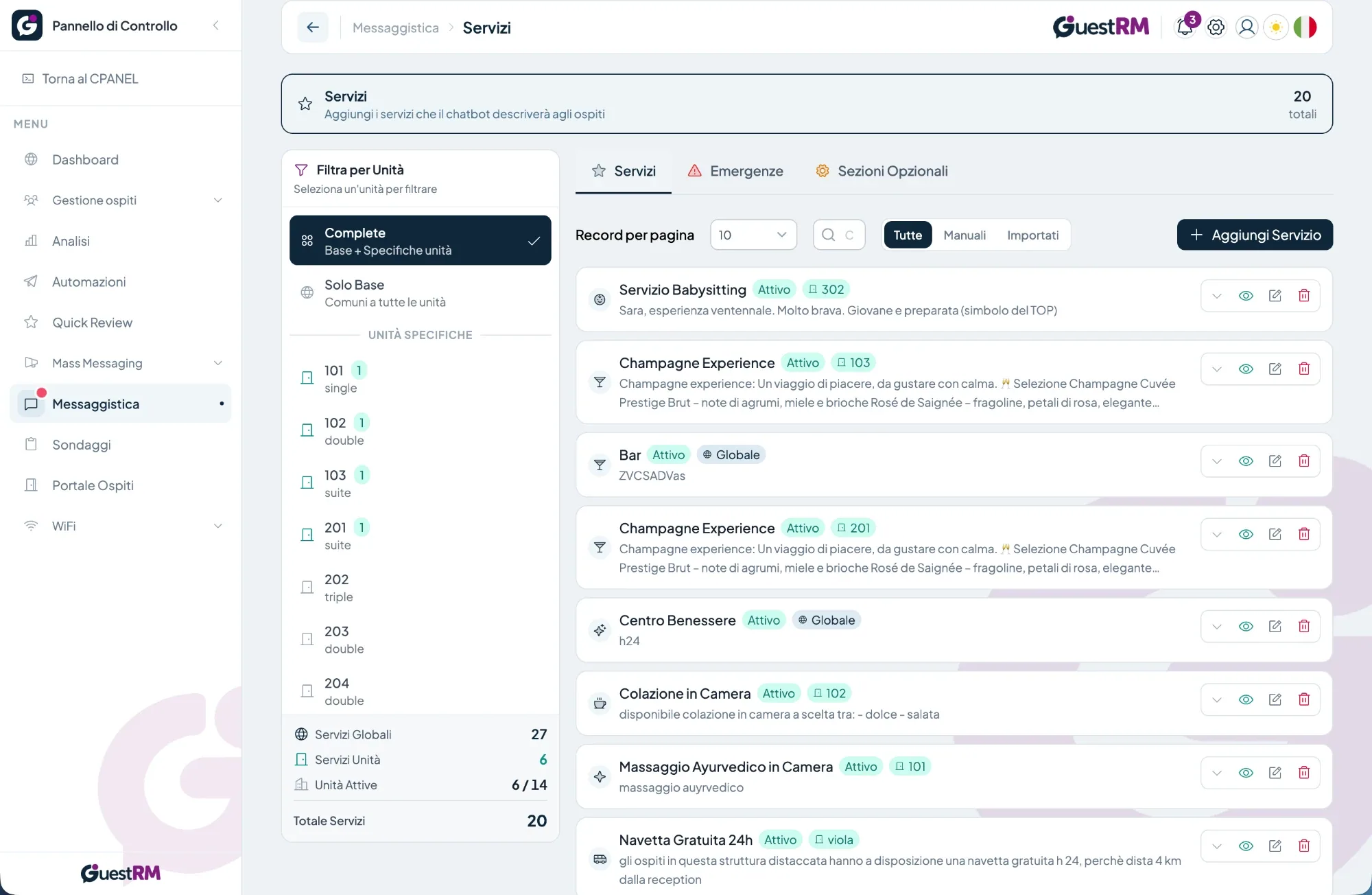Open the settings gear in header
Image resolution: width=1372 pixels, height=895 pixels.
point(1216,27)
